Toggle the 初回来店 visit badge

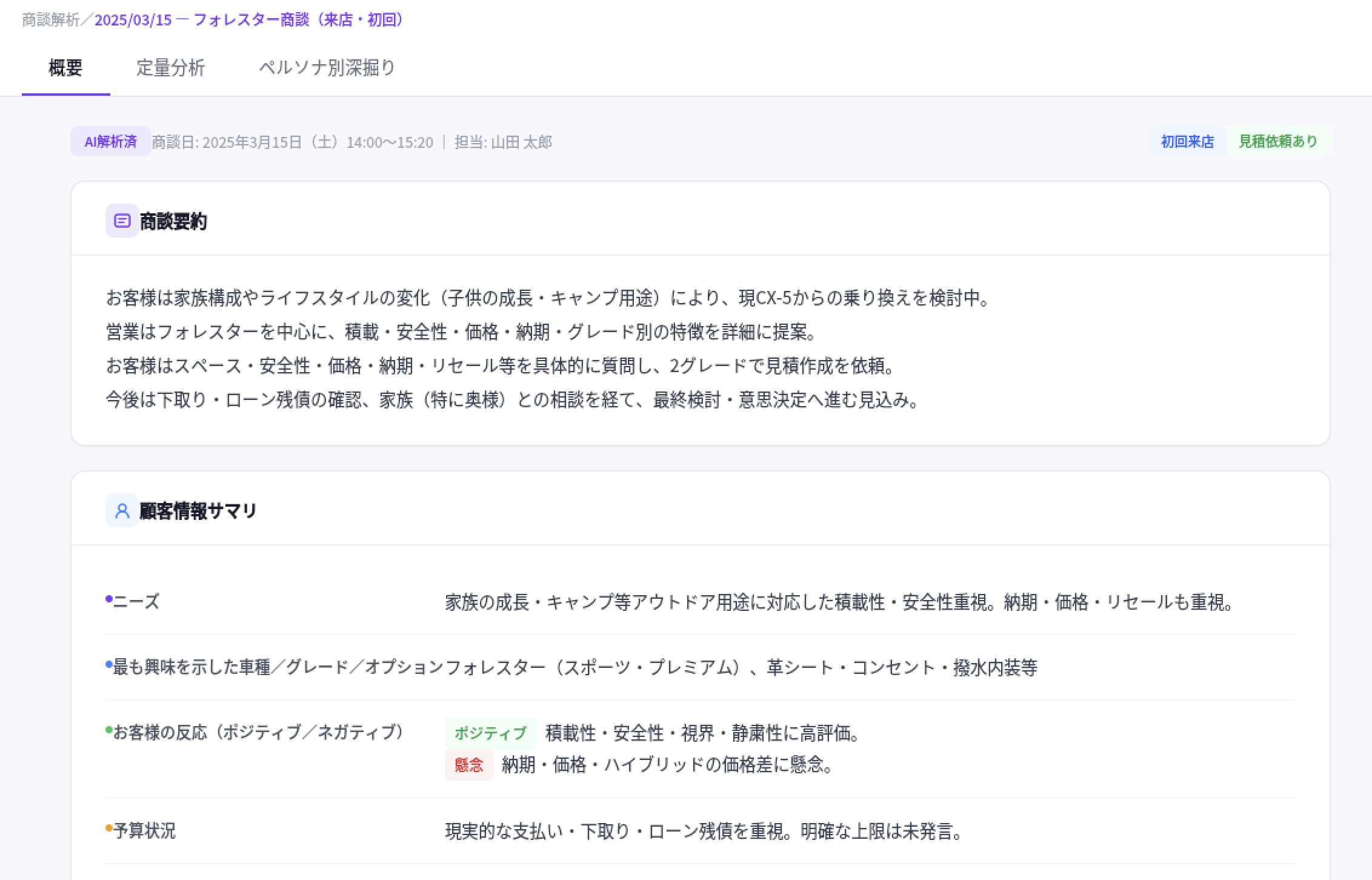[1186, 141]
